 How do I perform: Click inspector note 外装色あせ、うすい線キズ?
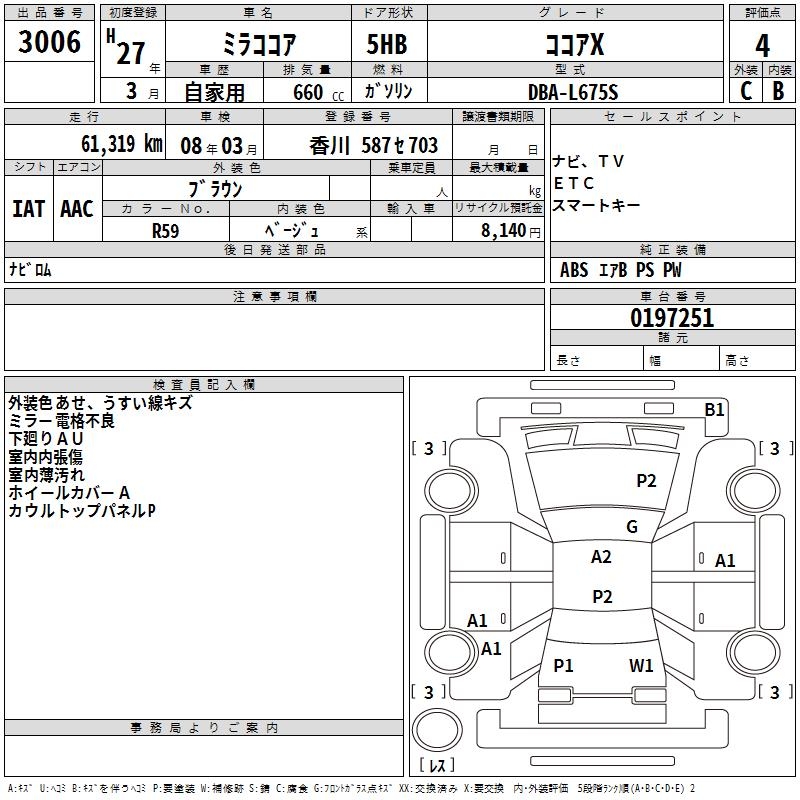tap(101, 403)
